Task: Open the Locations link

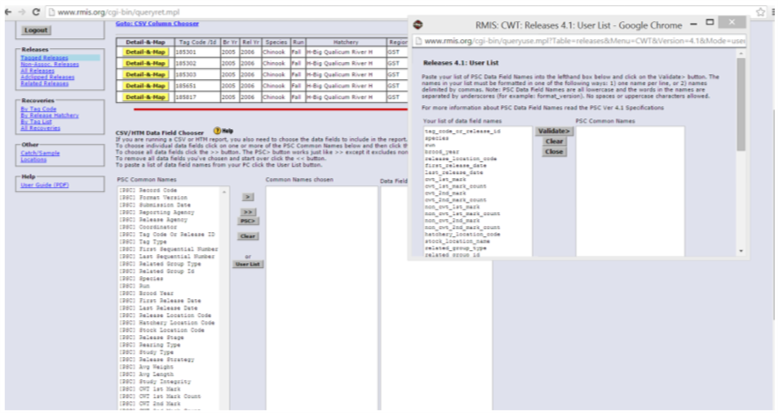Action: click(x=34, y=159)
